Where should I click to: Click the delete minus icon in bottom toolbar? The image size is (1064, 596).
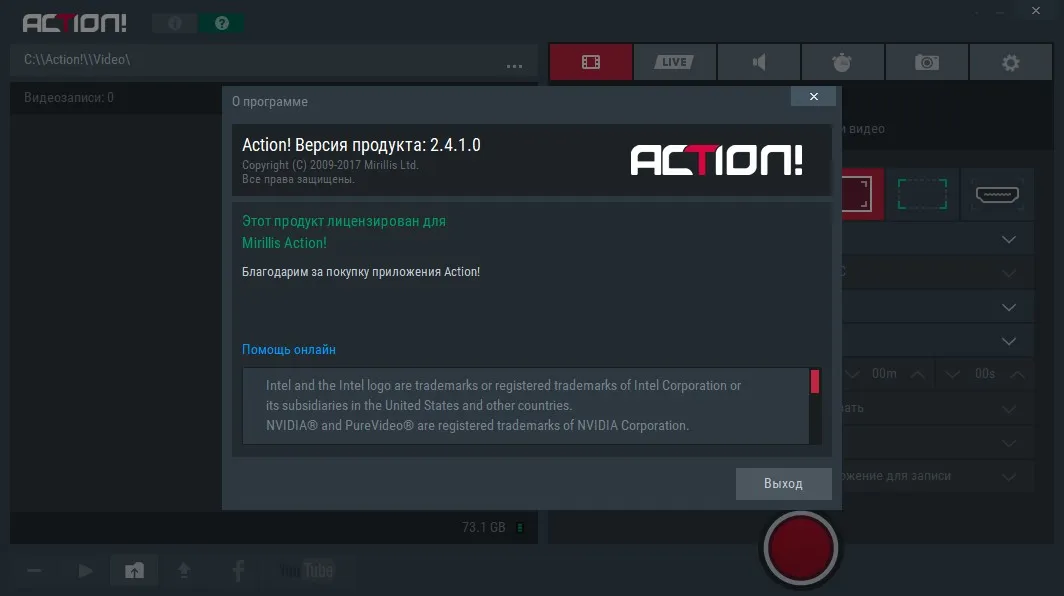[34, 571]
